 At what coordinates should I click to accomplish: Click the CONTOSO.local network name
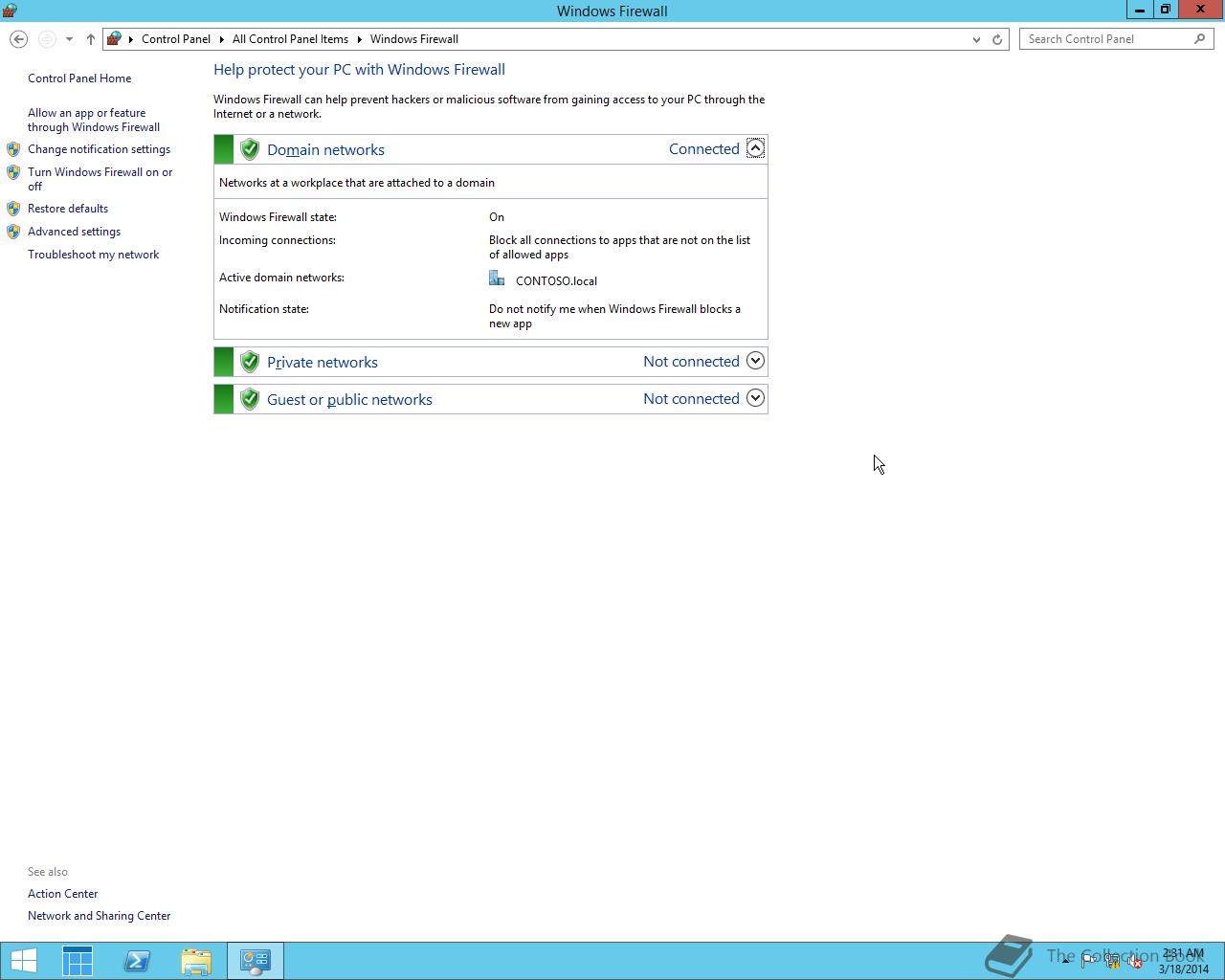click(556, 281)
